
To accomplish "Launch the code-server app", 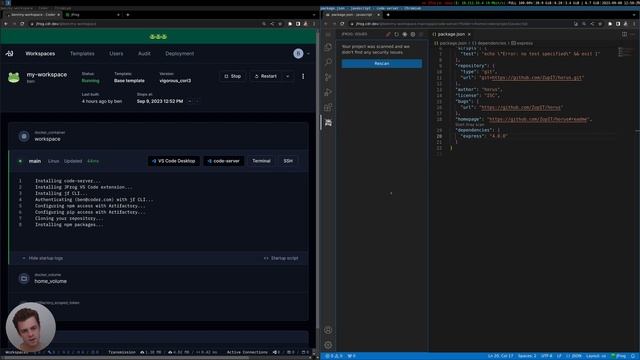I will pyautogui.click(x=224, y=161).
